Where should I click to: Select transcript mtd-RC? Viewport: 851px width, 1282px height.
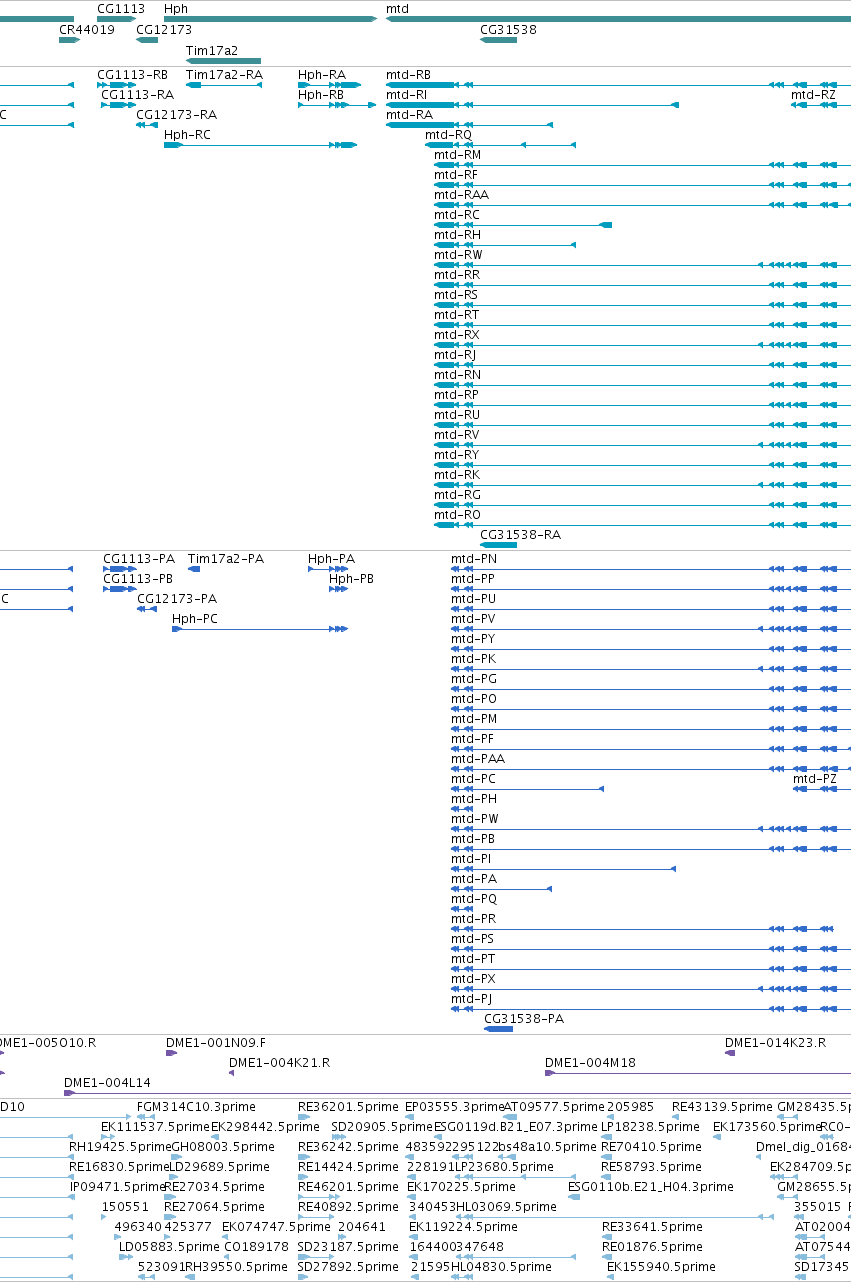click(x=457, y=215)
